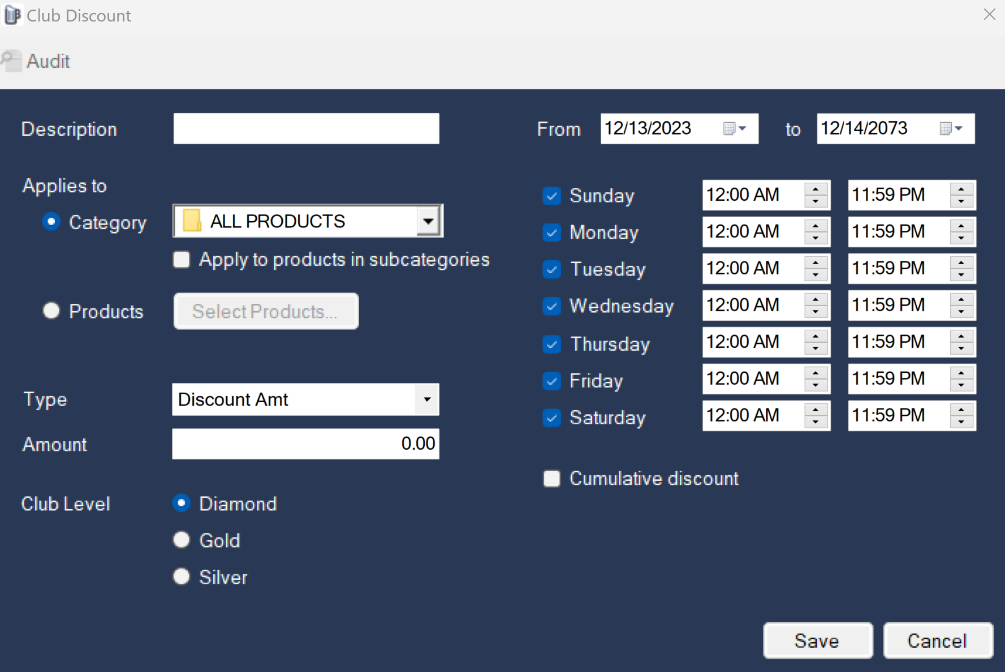The width and height of the screenshot is (1005, 672).
Task: Open the To date calendar picker
Action: tap(951, 129)
